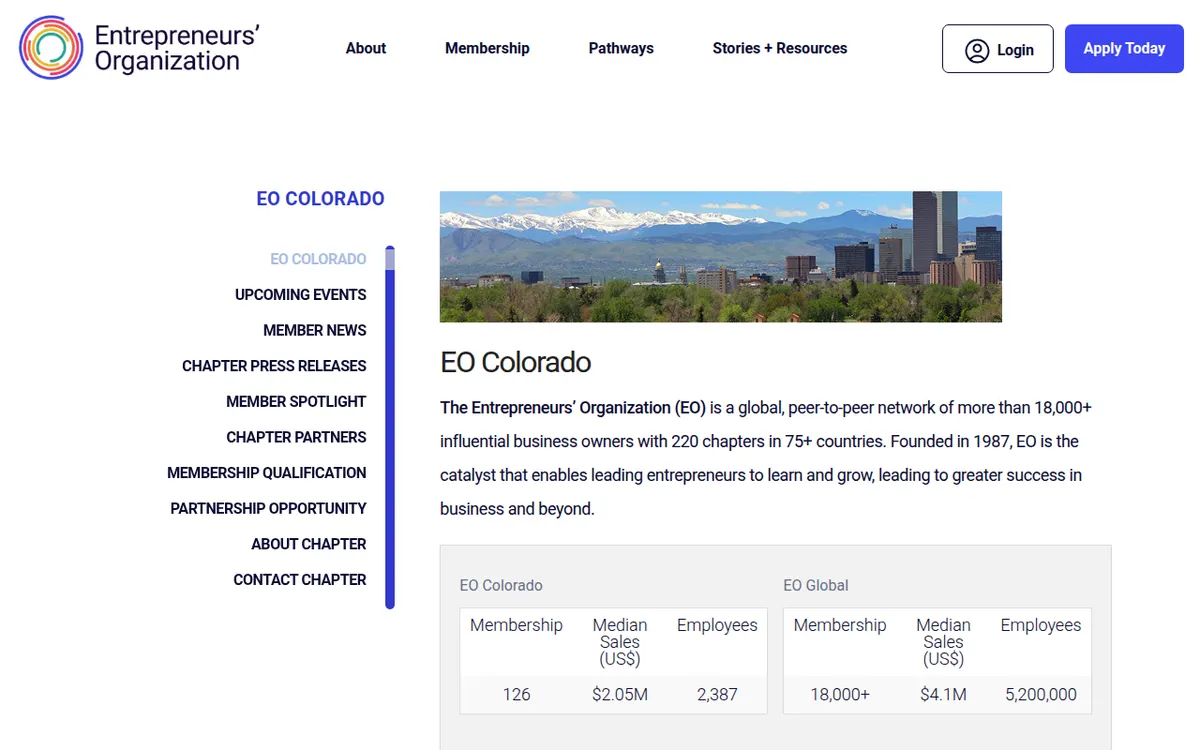Click the Apply Today button
1200x750 pixels.
(1124, 49)
